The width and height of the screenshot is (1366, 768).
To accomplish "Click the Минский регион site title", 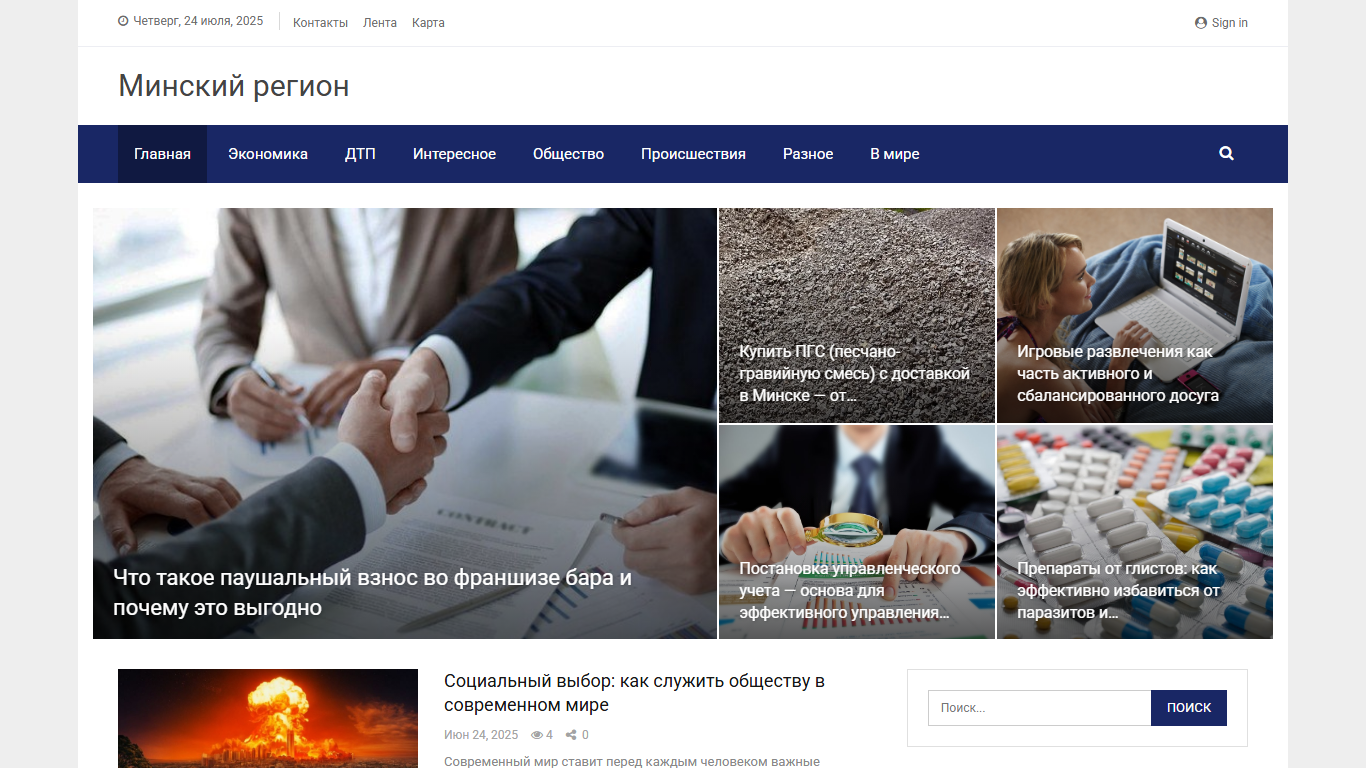I will pyautogui.click(x=234, y=86).
